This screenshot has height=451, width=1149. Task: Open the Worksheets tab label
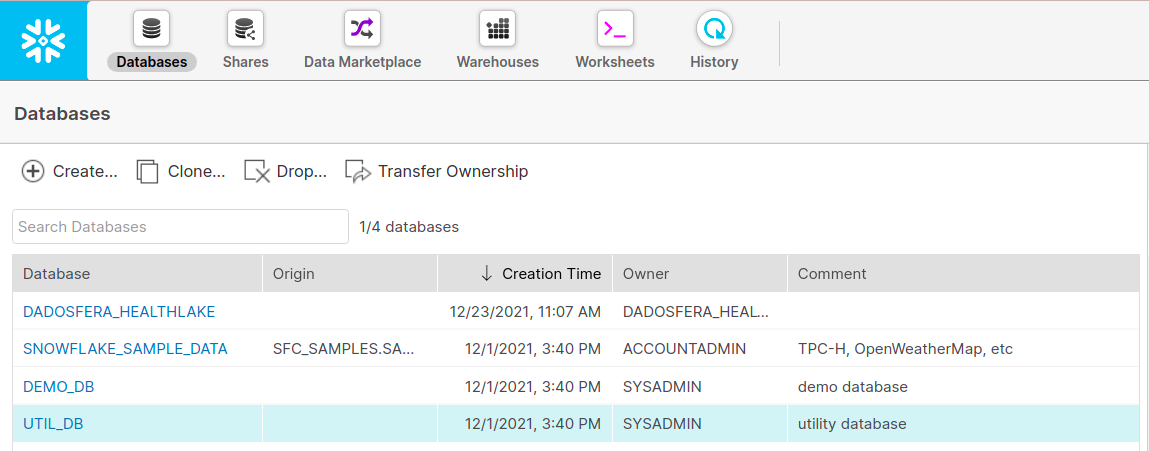pos(615,62)
